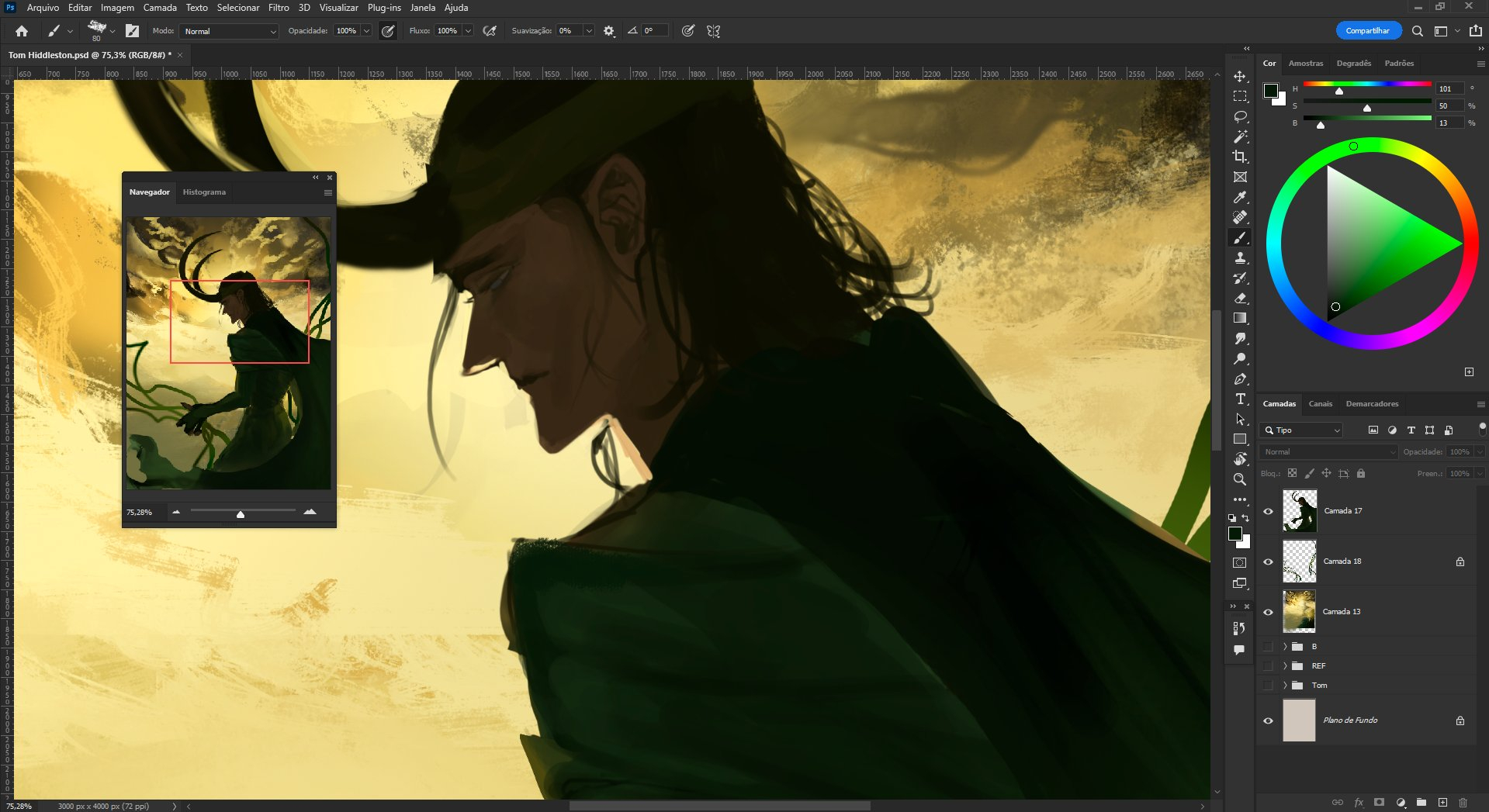
Task: Select the Eyedropper tool
Action: pos(1240,197)
